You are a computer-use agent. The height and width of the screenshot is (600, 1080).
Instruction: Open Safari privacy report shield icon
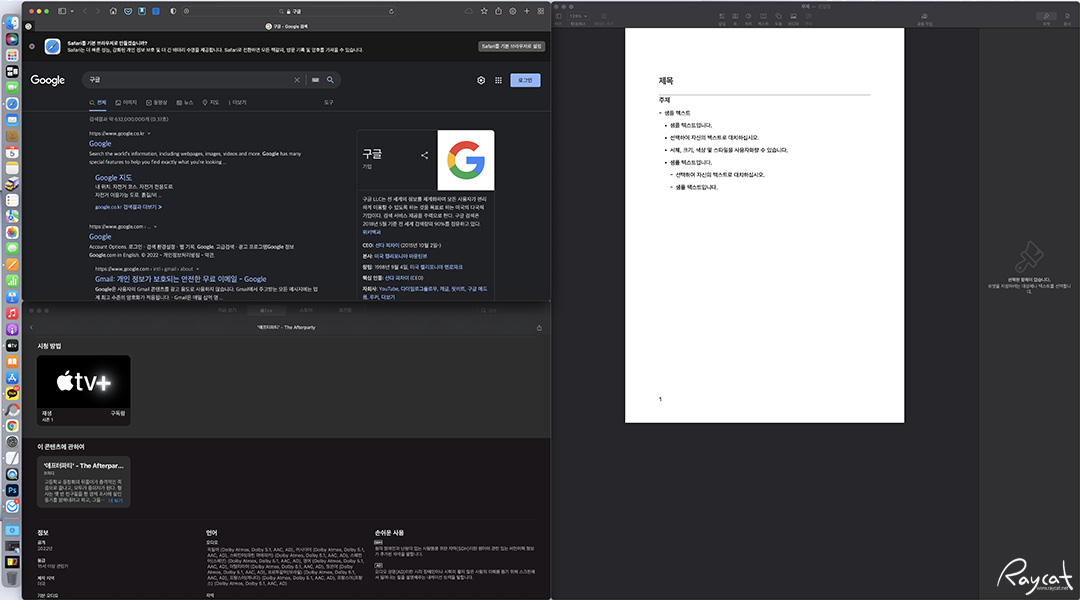coord(173,11)
